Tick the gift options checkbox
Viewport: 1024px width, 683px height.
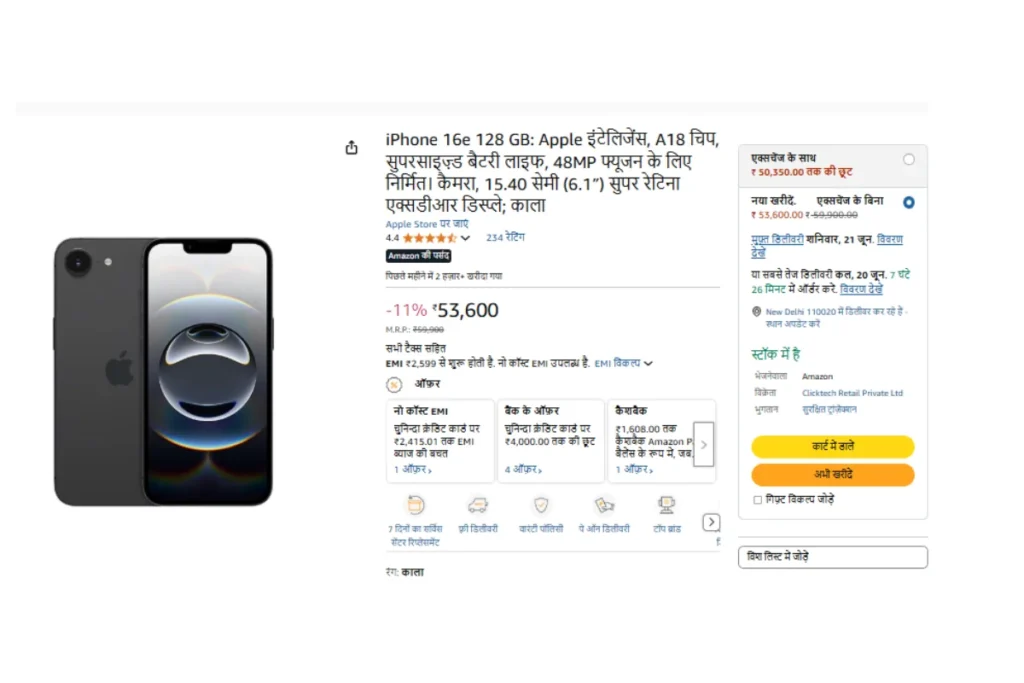[x=758, y=500]
